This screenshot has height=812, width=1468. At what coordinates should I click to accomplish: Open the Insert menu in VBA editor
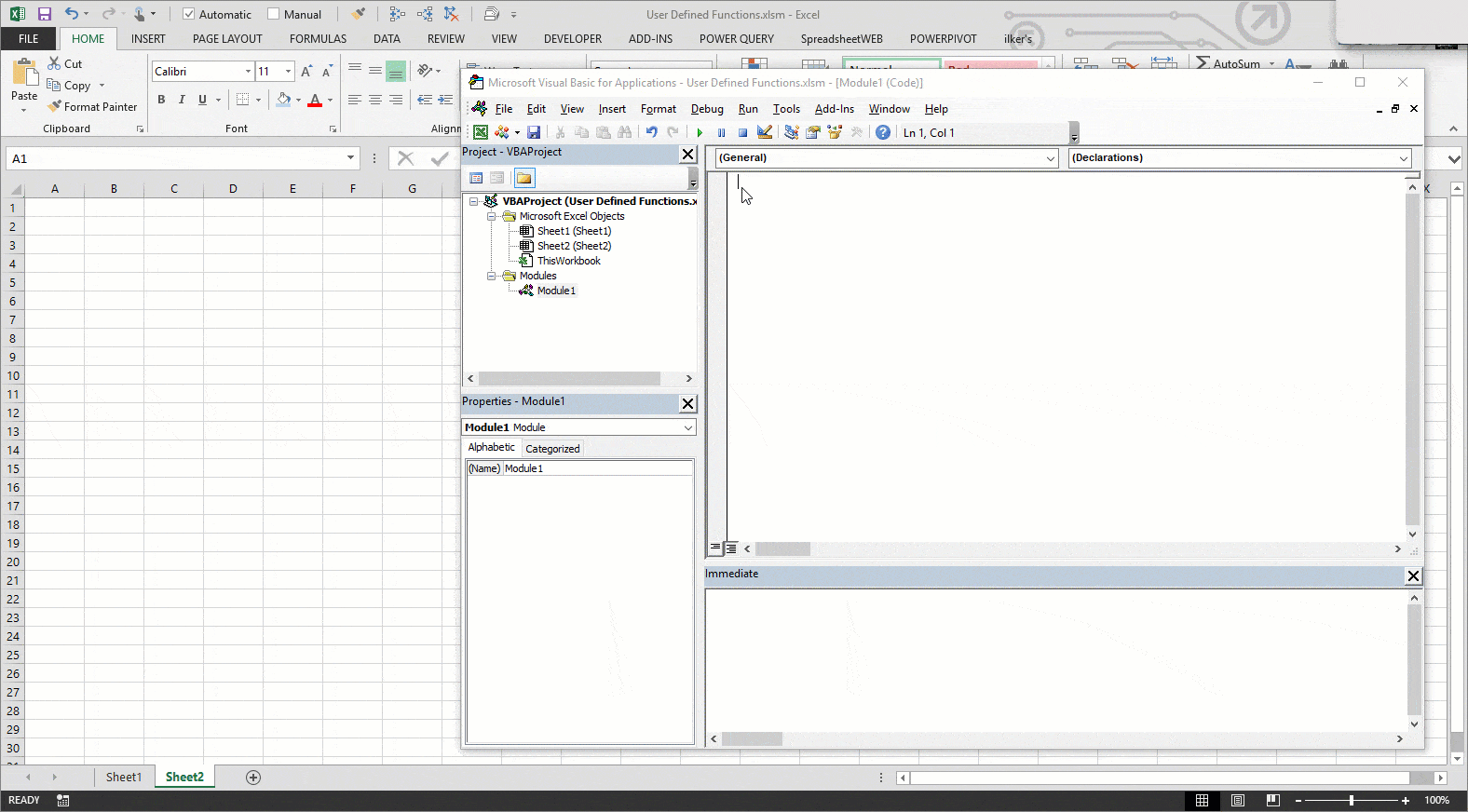tap(612, 109)
